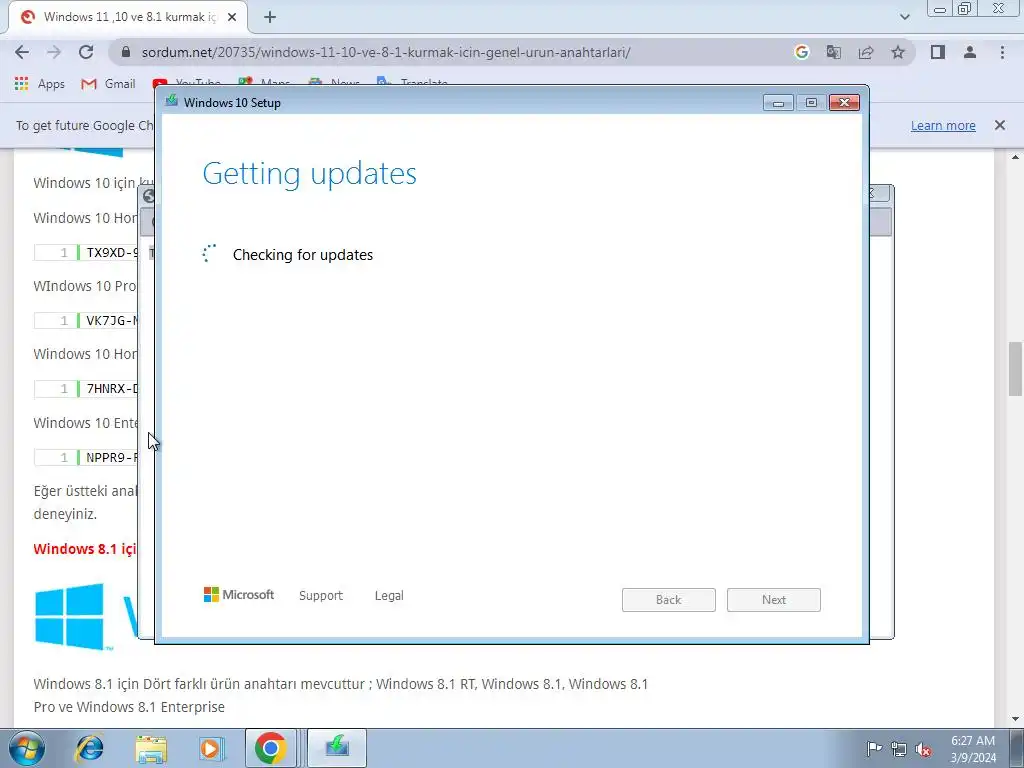Open Action Center flag icon
Viewport: 1024px width, 768px height.
(x=873, y=748)
